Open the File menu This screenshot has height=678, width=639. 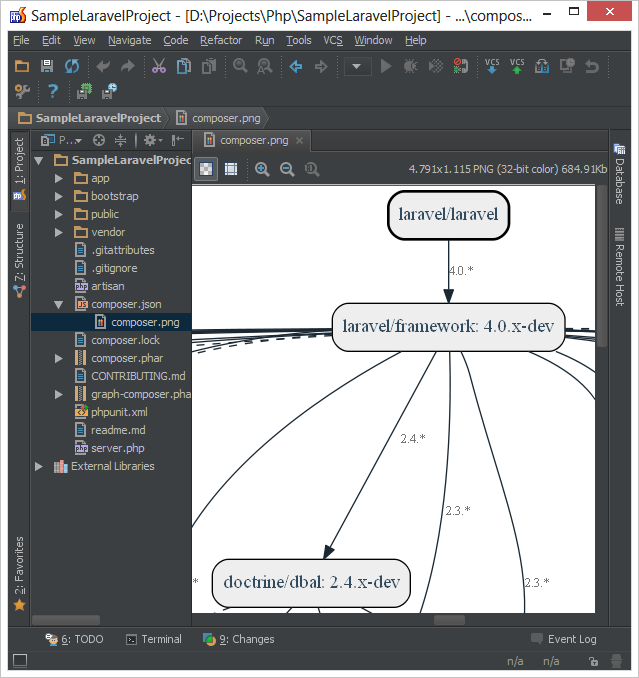[21, 40]
